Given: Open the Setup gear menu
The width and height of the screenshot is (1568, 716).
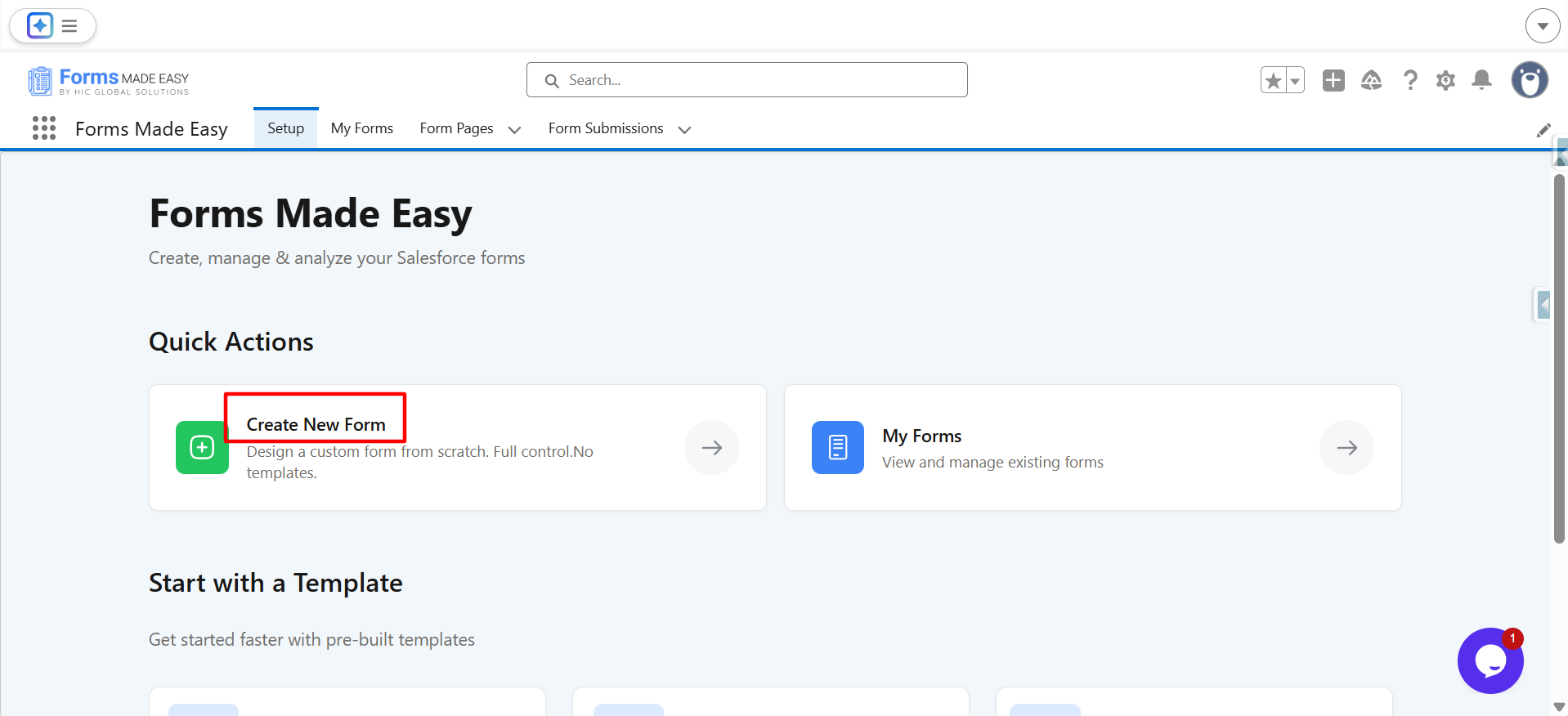Looking at the screenshot, I should [x=1445, y=80].
